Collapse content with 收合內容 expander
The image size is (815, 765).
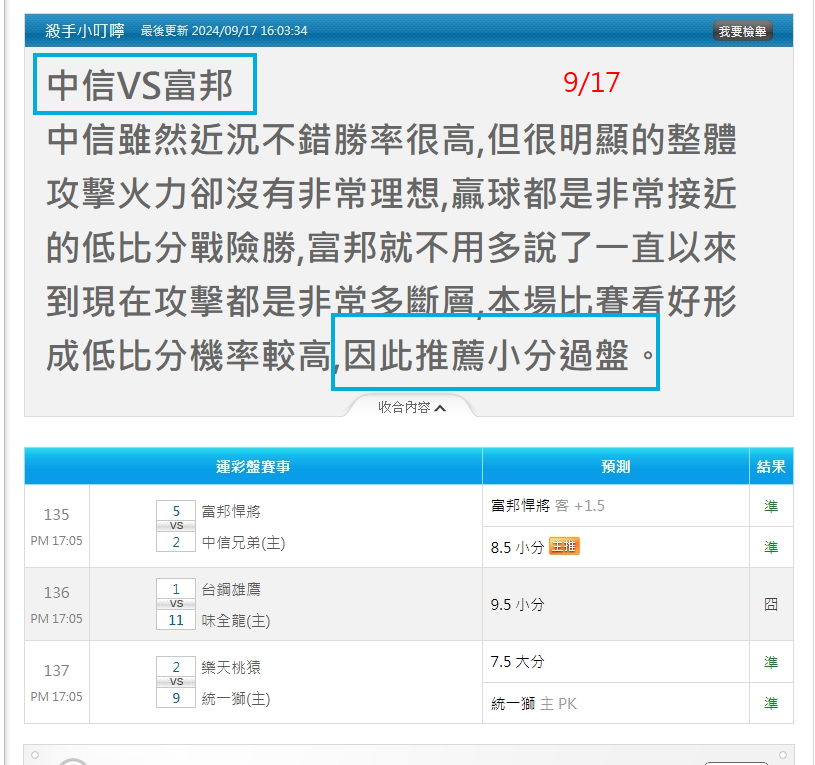tap(411, 407)
